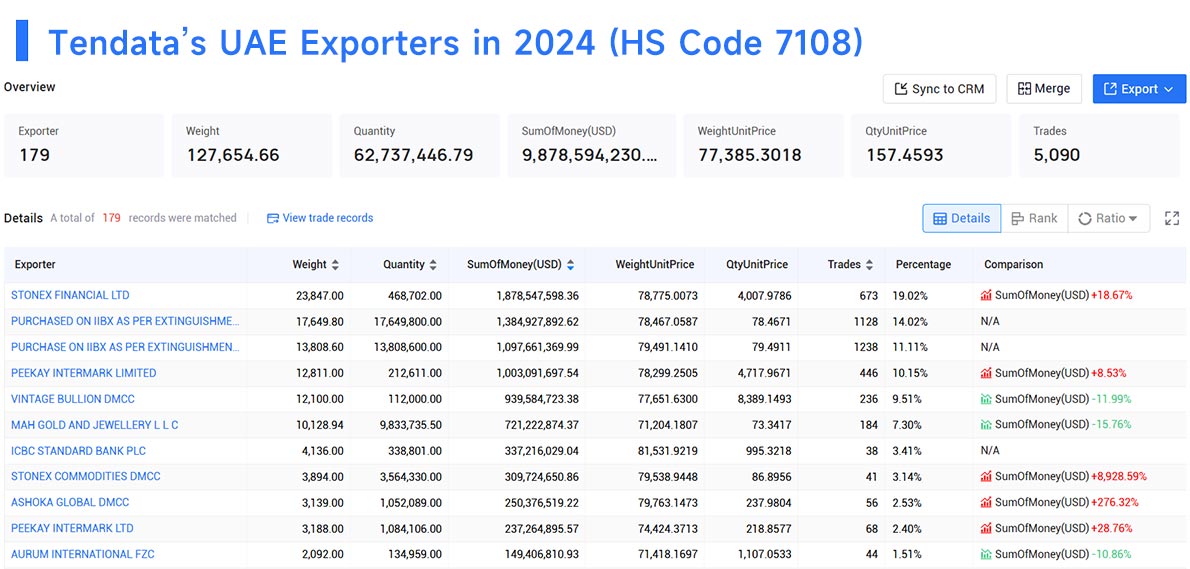Select the 19.02% percentage cell

(911, 295)
